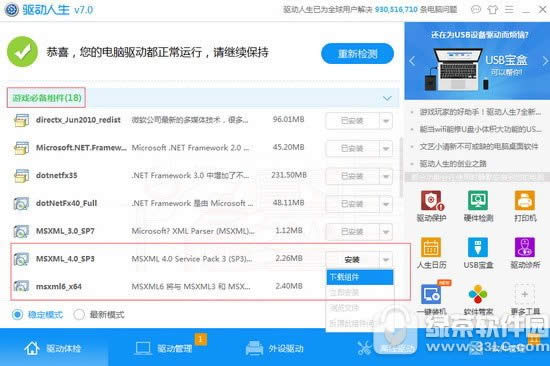Screen dimensions: 550x366
Task: Click the 游戏必备组件(18) section header
Action: [47, 98]
